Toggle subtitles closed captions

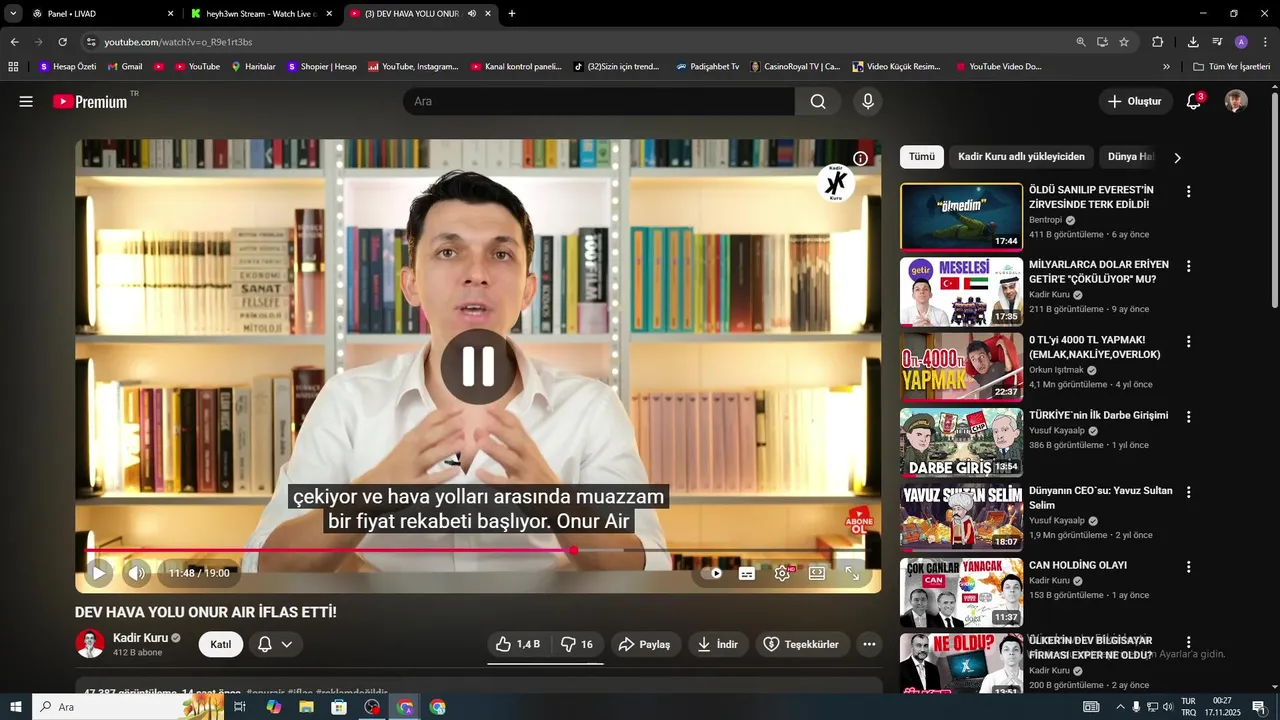747,573
